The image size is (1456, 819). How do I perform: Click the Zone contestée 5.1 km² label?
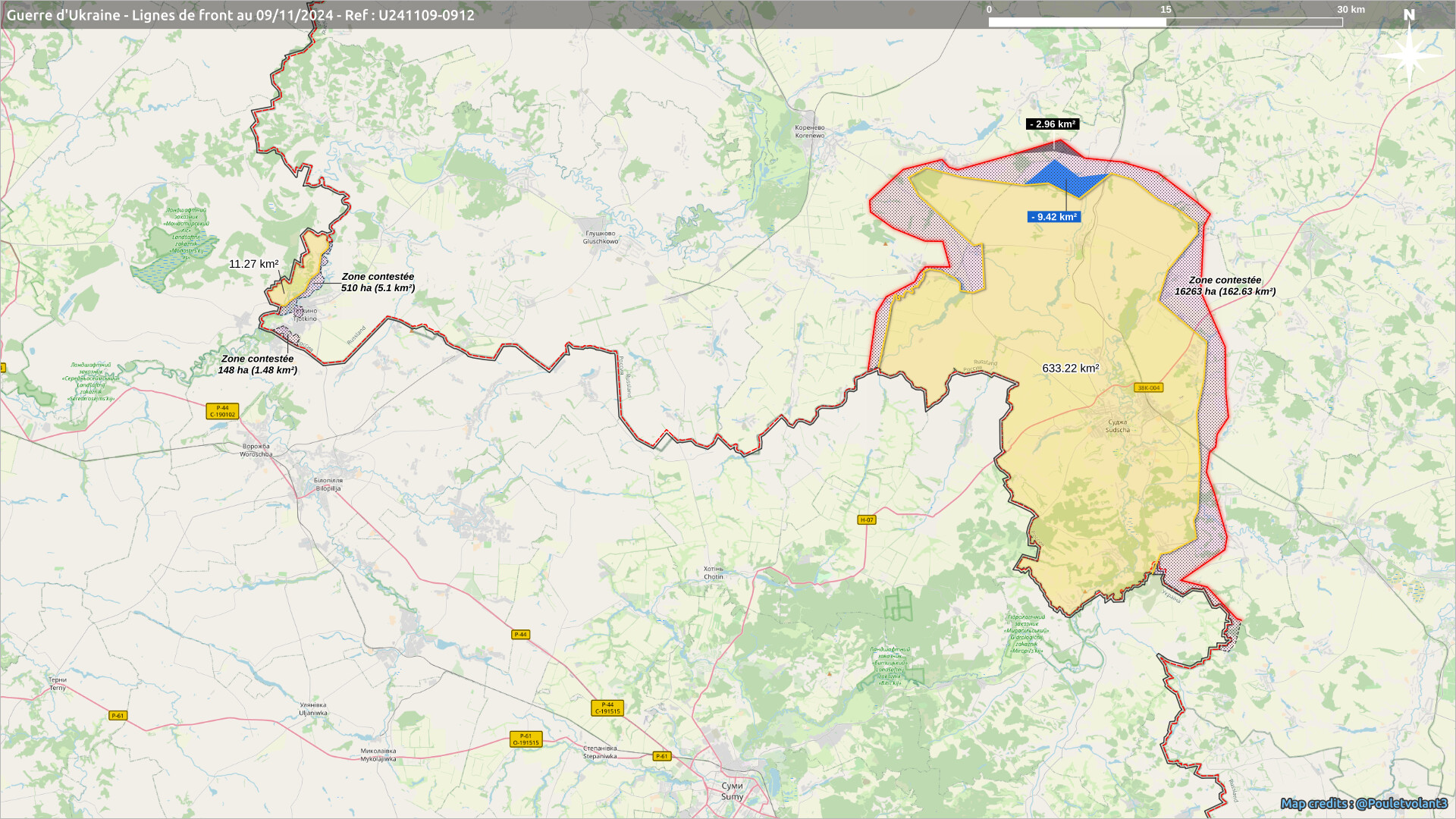(x=378, y=282)
